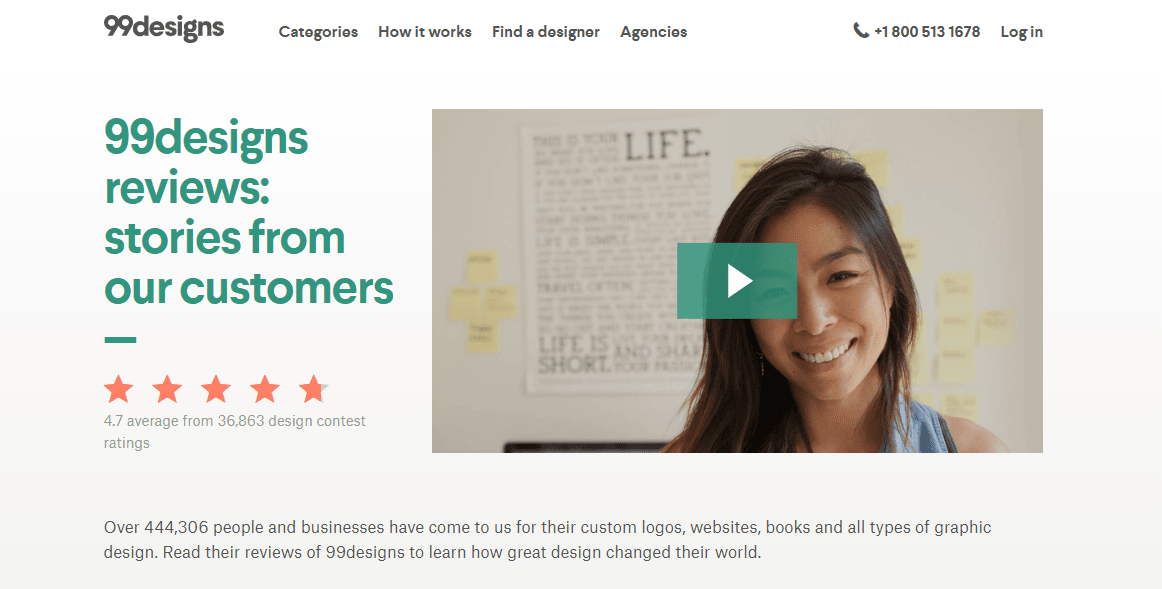Viewport: 1162px width, 589px height.
Task: Click the partially filled fifth star
Action: (x=313, y=388)
